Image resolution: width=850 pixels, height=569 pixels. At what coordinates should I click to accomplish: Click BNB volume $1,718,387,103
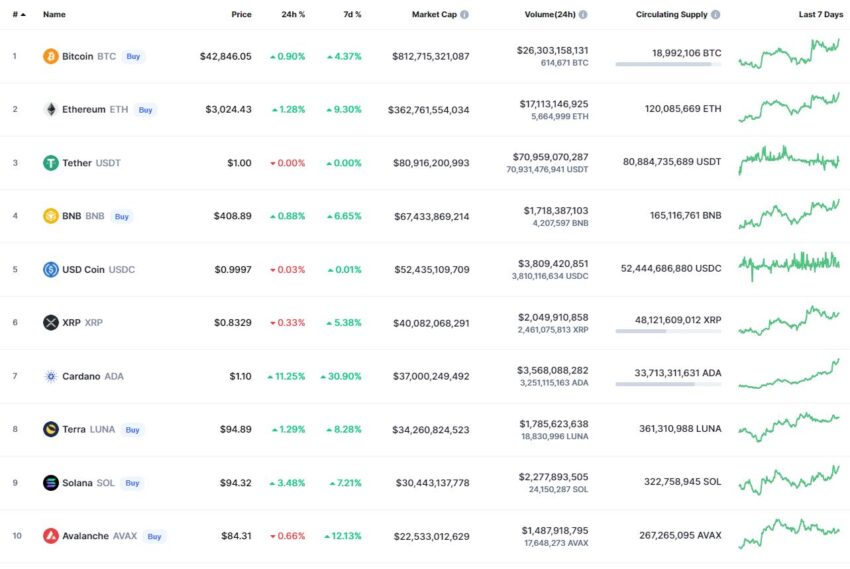[x=556, y=210]
